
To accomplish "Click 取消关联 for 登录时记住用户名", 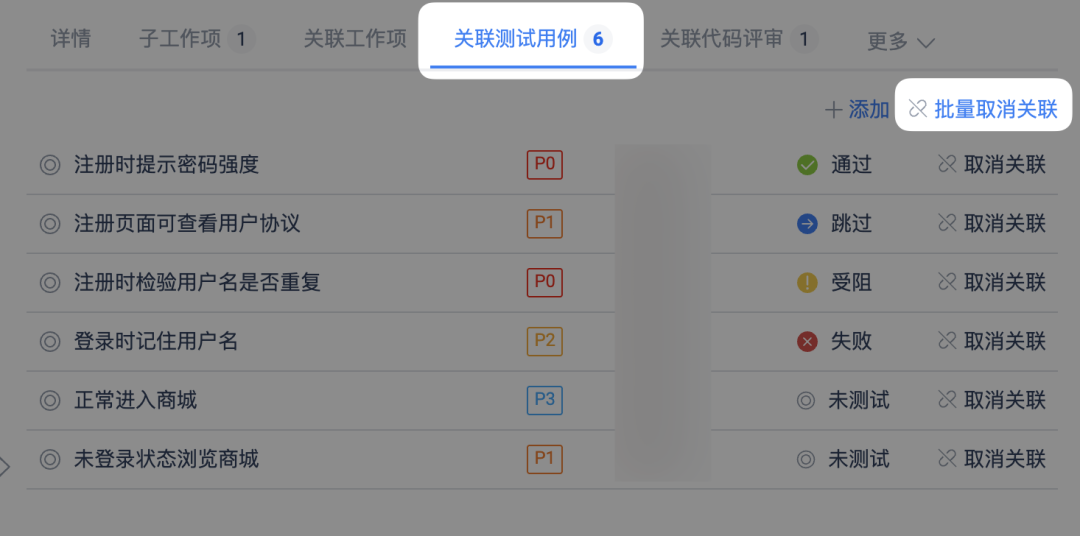I will pos(992,342).
